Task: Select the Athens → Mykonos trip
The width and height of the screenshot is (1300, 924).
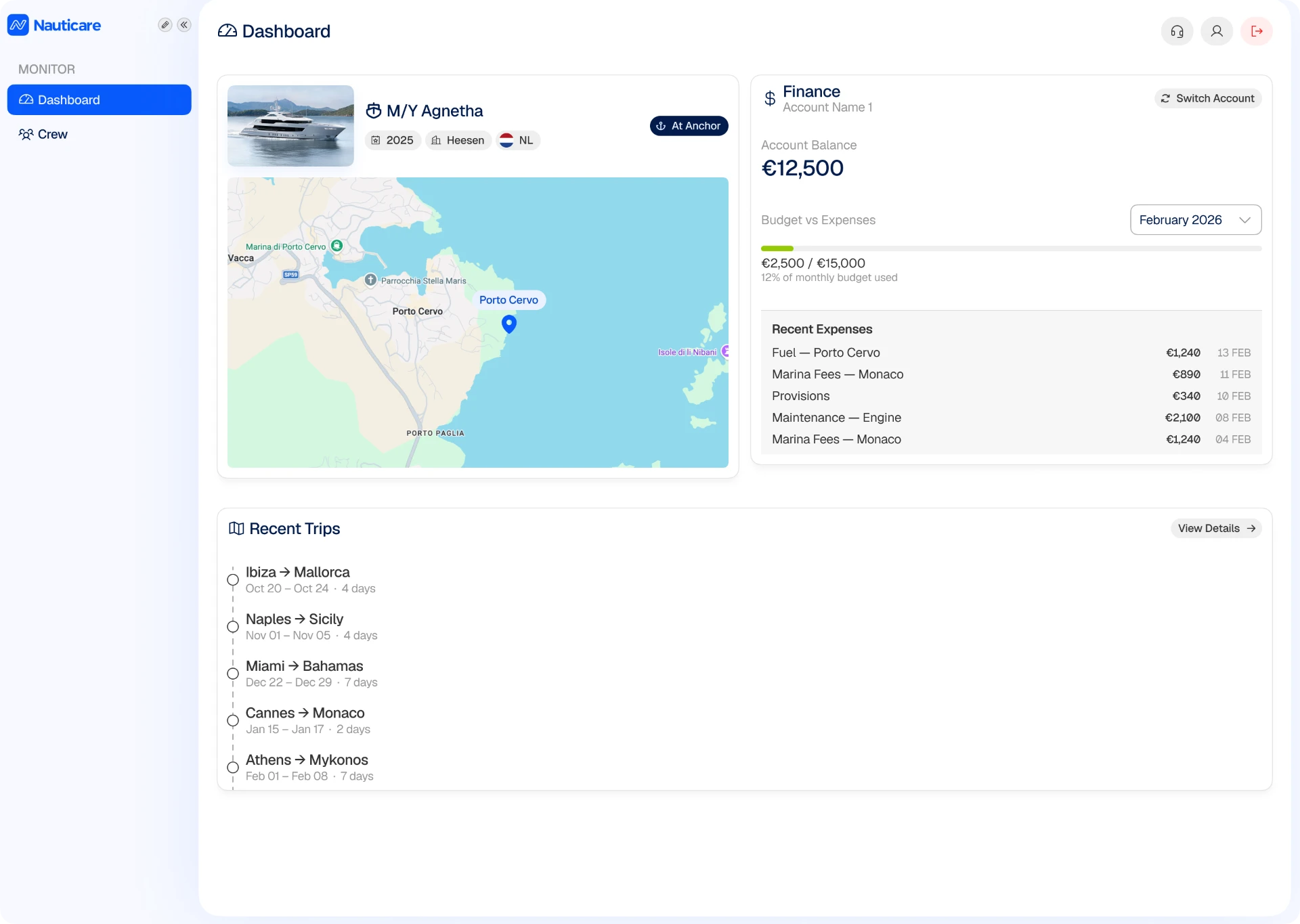Action: [309, 768]
